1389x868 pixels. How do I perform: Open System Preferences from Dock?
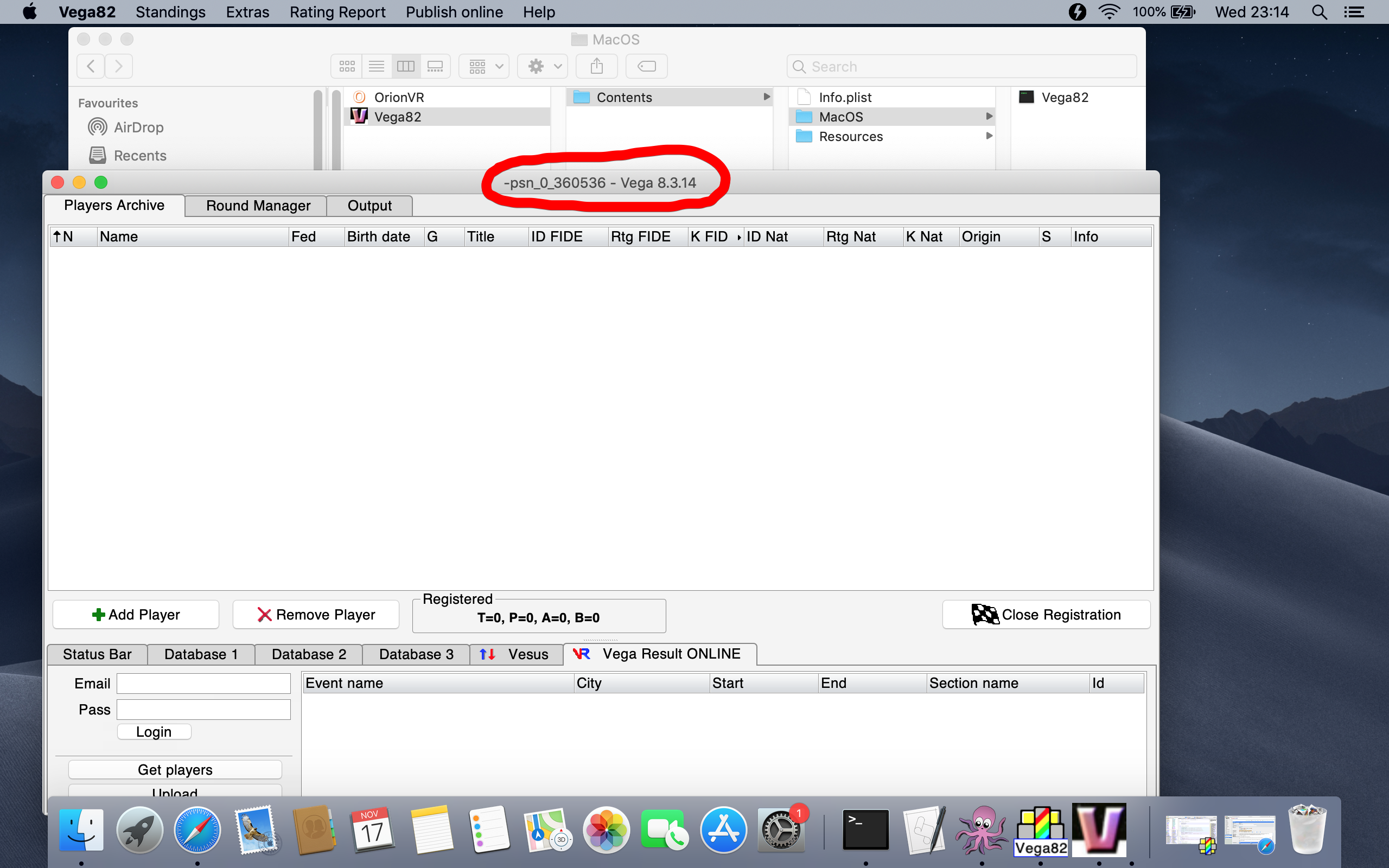(780, 829)
